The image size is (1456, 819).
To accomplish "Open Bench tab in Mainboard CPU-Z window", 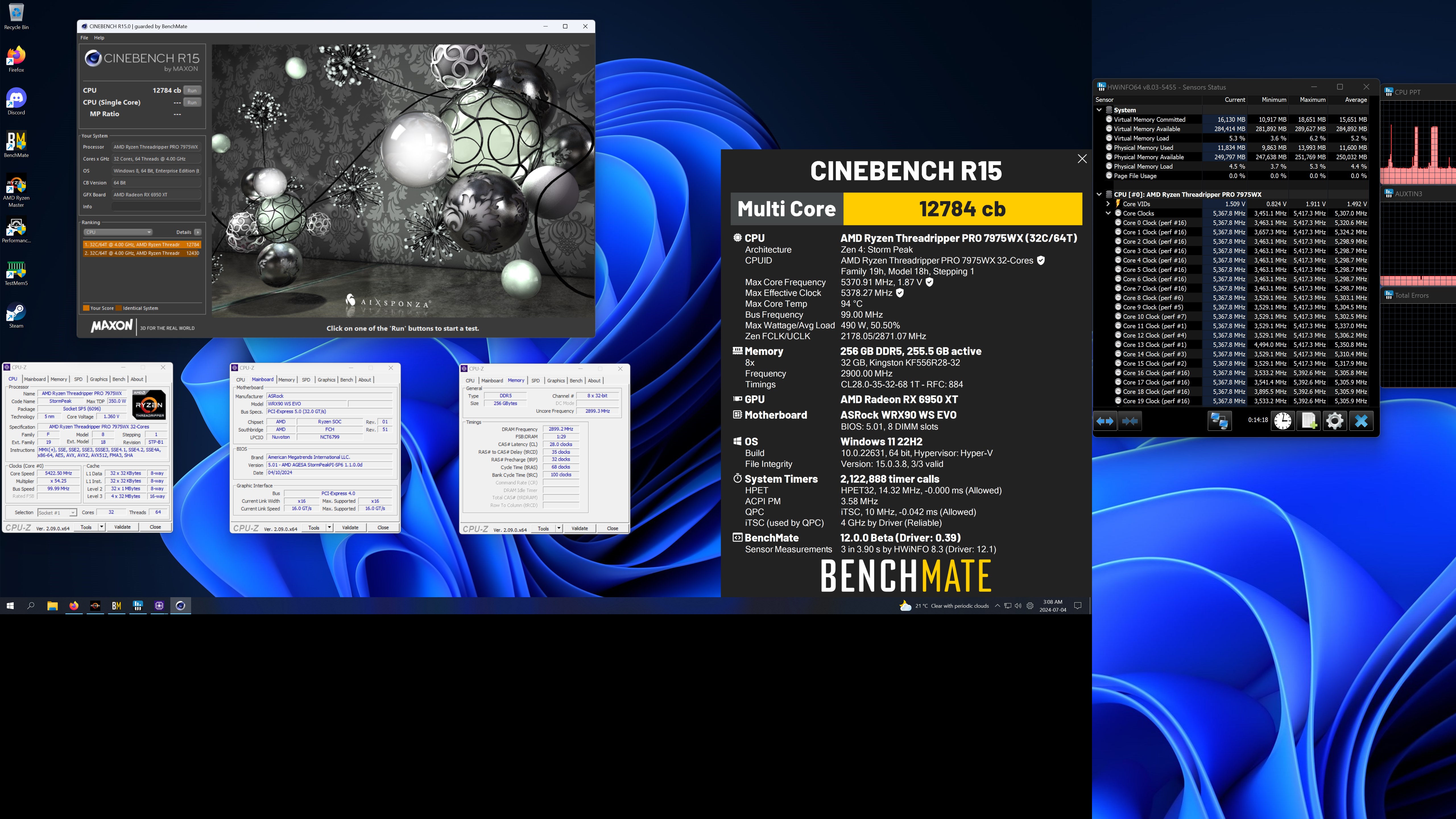I will [346, 380].
